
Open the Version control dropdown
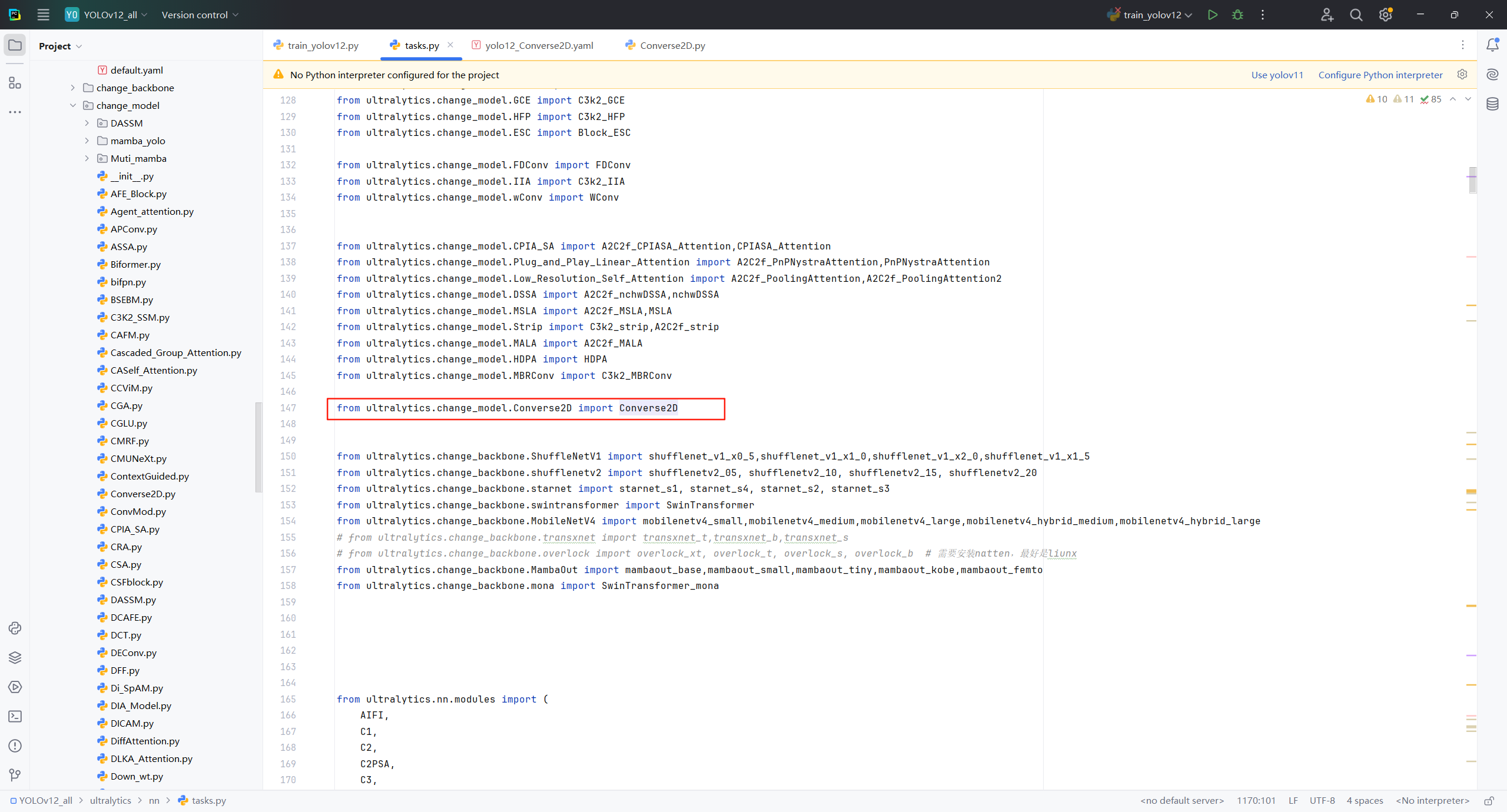[x=200, y=15]
